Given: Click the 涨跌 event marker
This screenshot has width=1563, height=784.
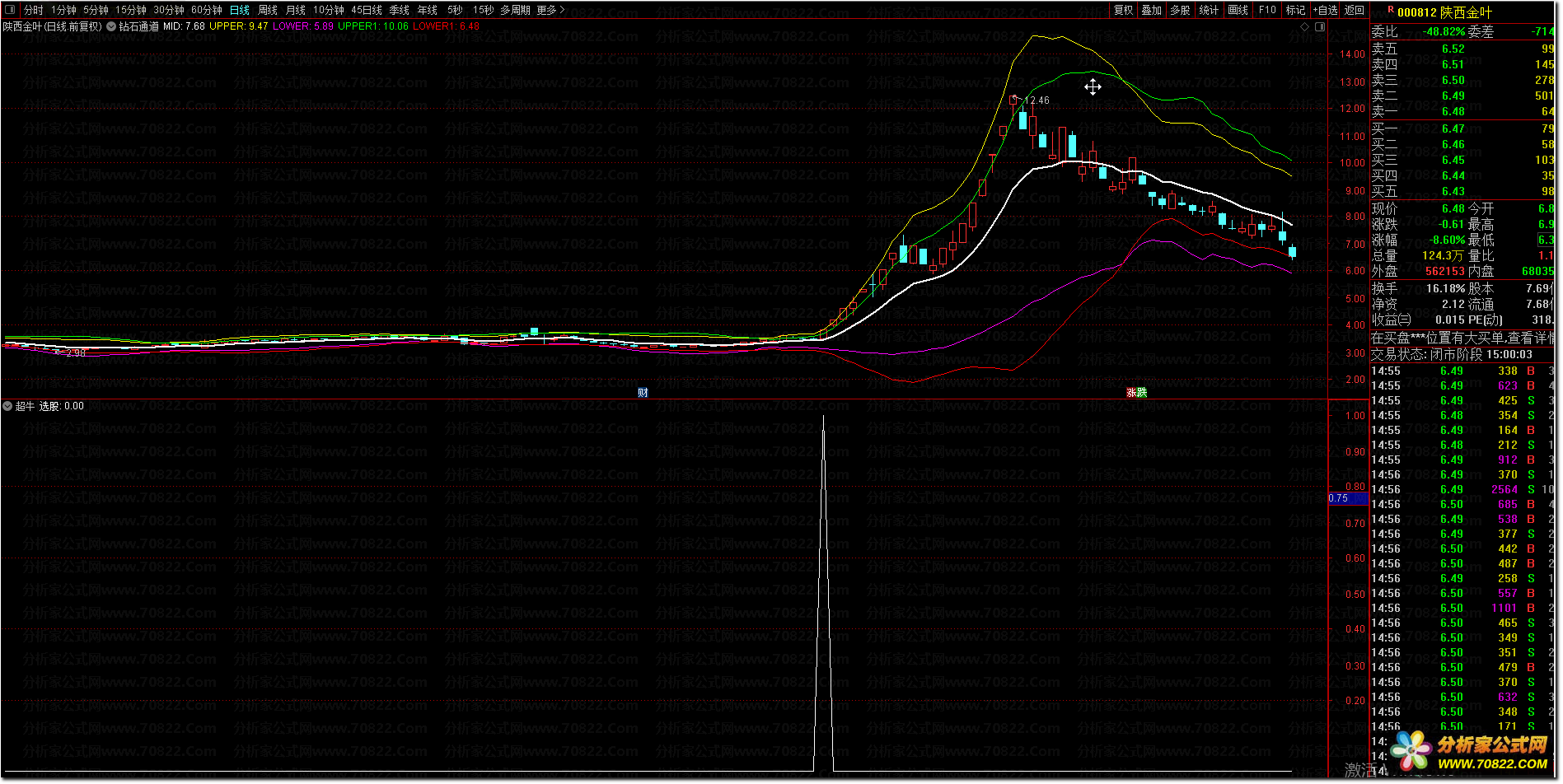Looking at the screenshot, I should tap(1137, 393).
